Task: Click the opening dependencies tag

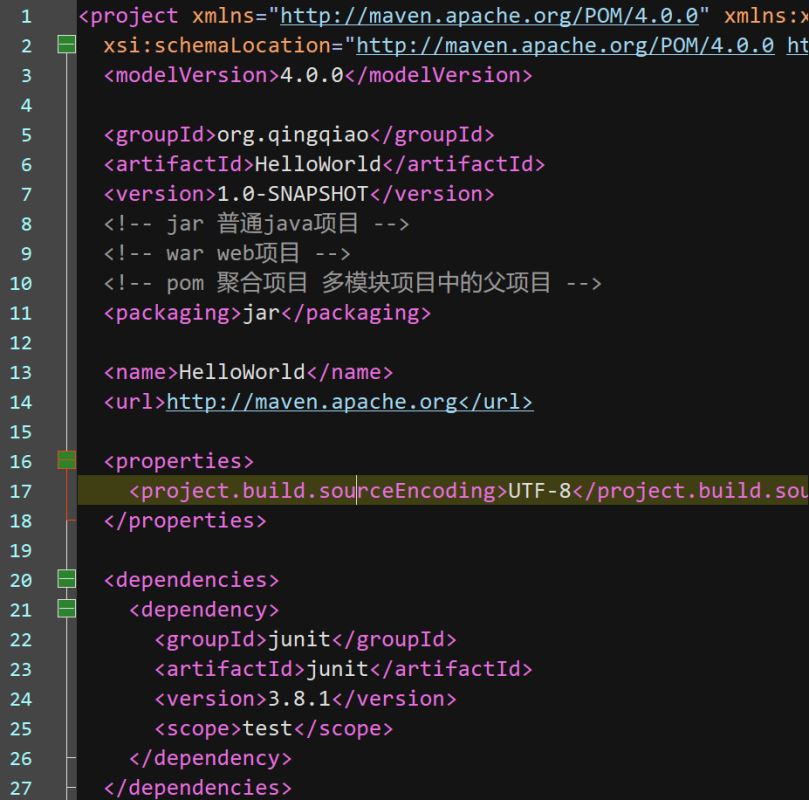Action: pos(191,580)
